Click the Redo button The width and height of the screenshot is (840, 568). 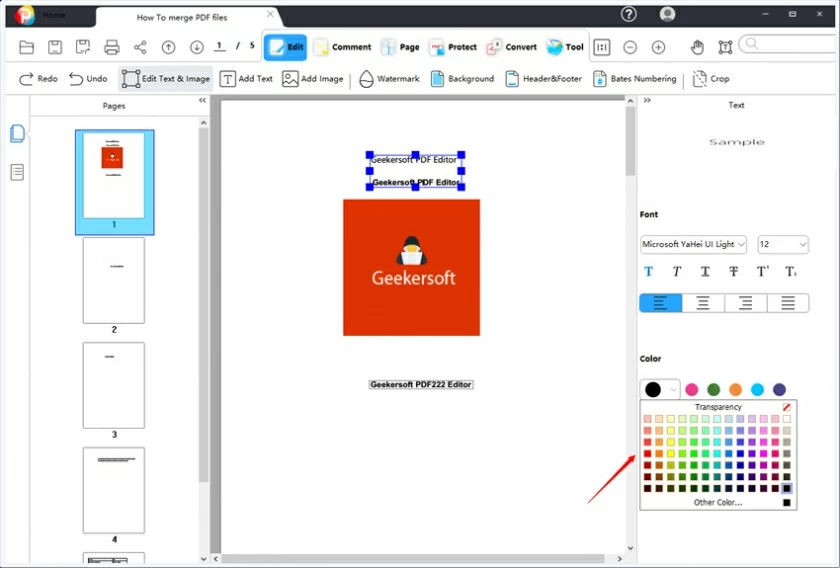pyautogui.click(x=38, y=79)
